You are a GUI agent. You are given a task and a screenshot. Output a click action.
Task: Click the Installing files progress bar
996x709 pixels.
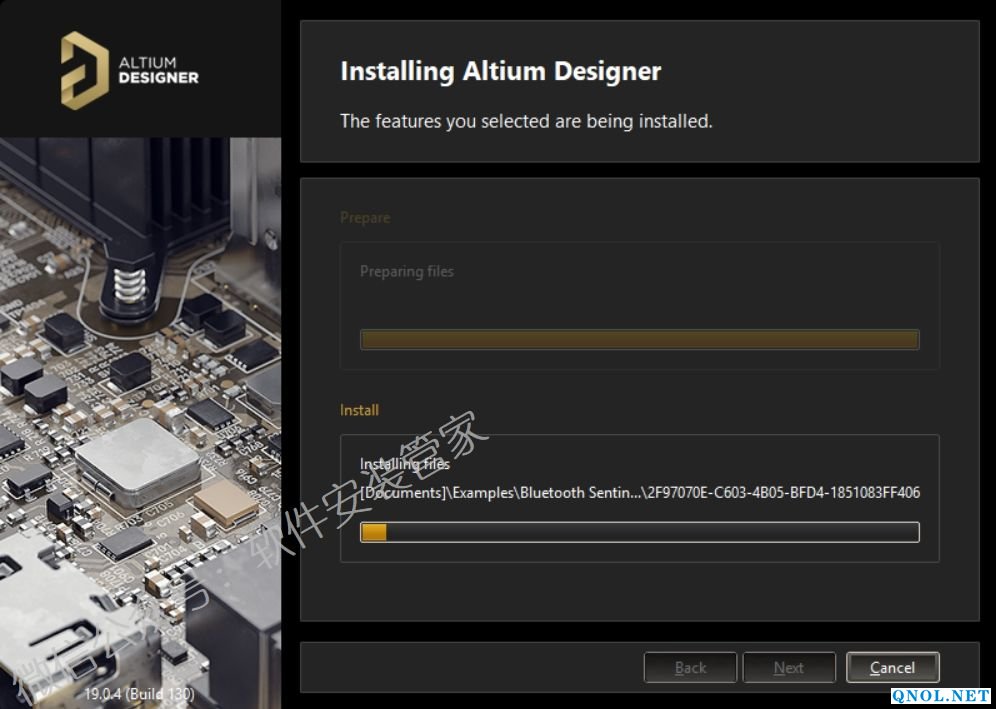pyautogui.click(x=640, y=532)
